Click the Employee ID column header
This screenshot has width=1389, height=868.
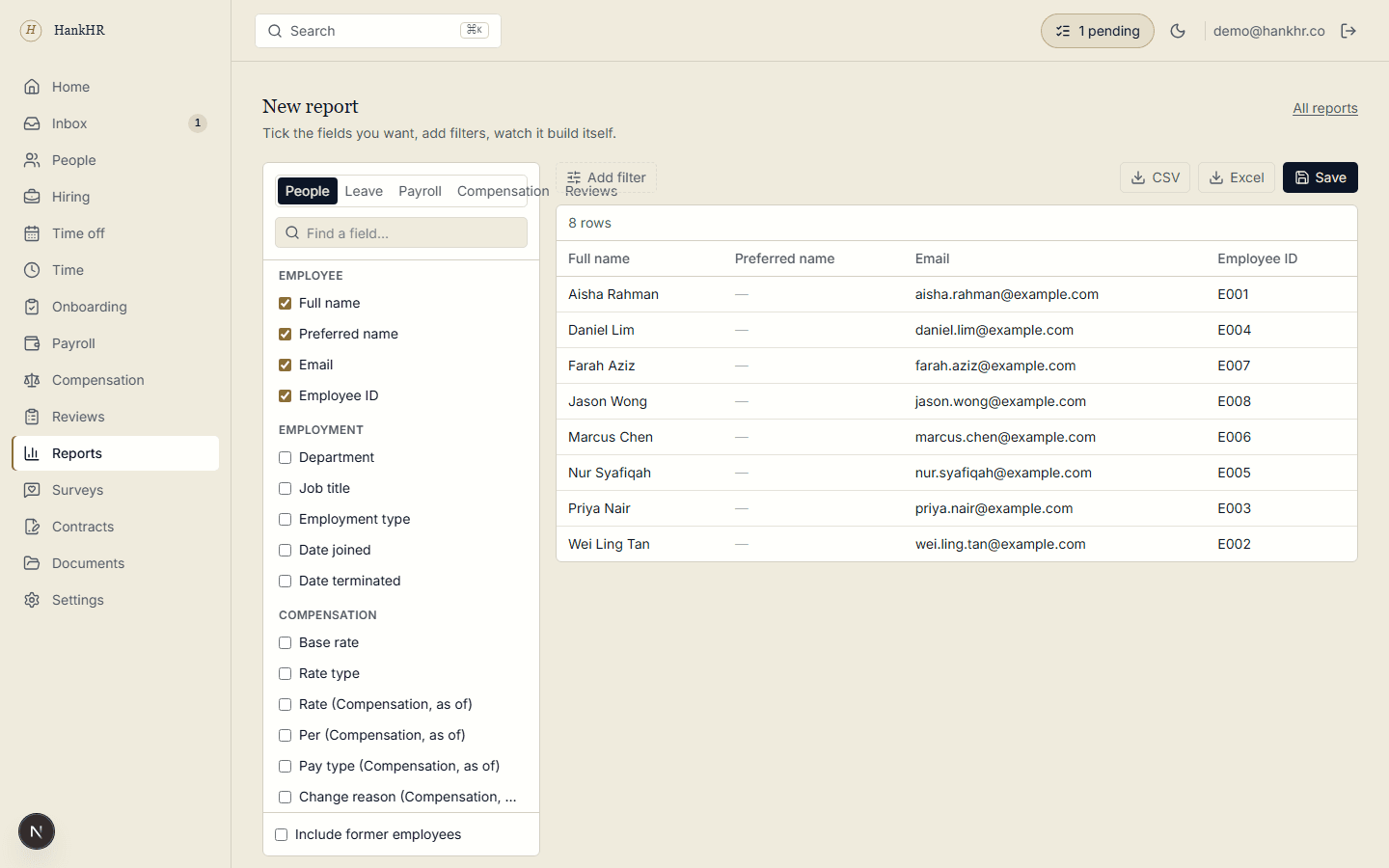point(1257,258)
